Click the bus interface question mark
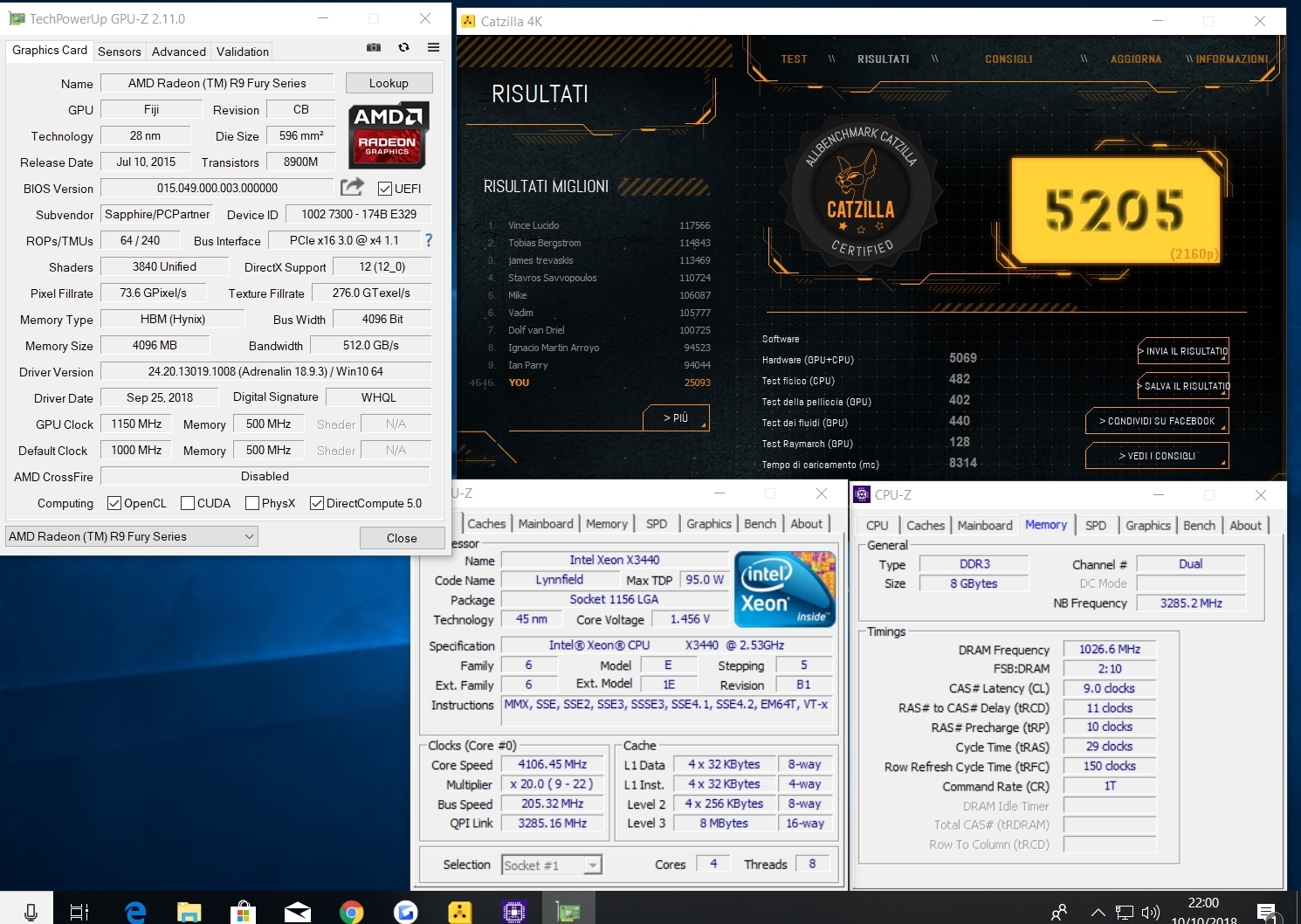The height and width of the screenshot is (924, 1301). click(x=429, y=240)
